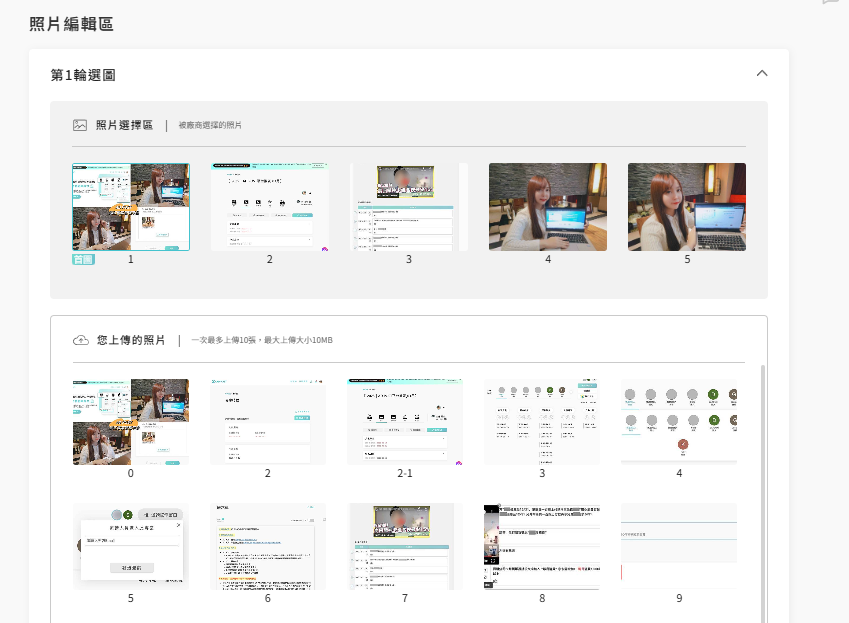
Task: Open selected photo 4 of woman at laptop
Action: (547, 207)
